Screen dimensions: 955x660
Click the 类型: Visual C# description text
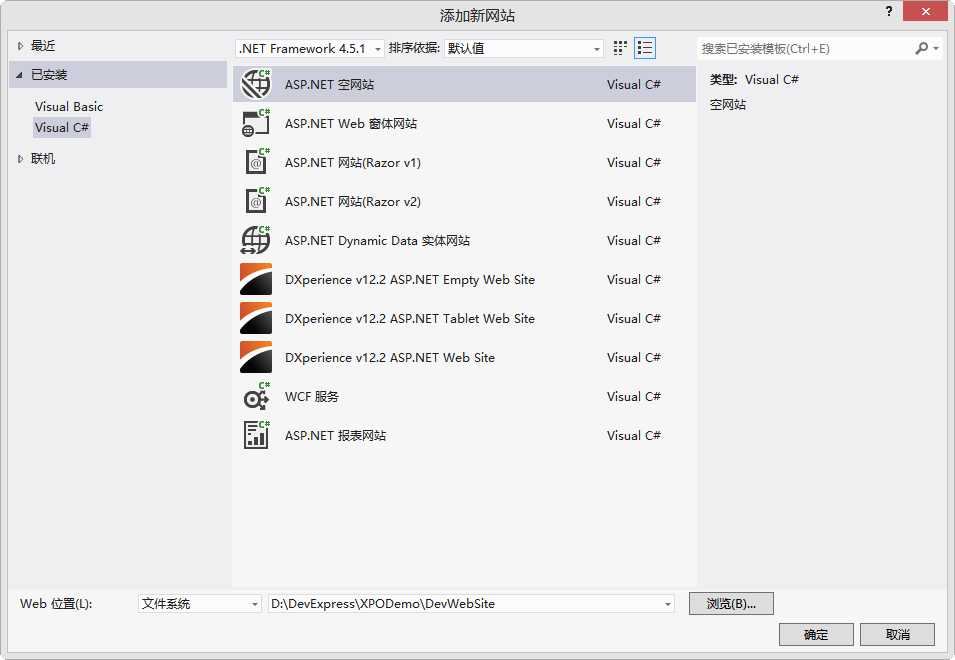(754, 79)
